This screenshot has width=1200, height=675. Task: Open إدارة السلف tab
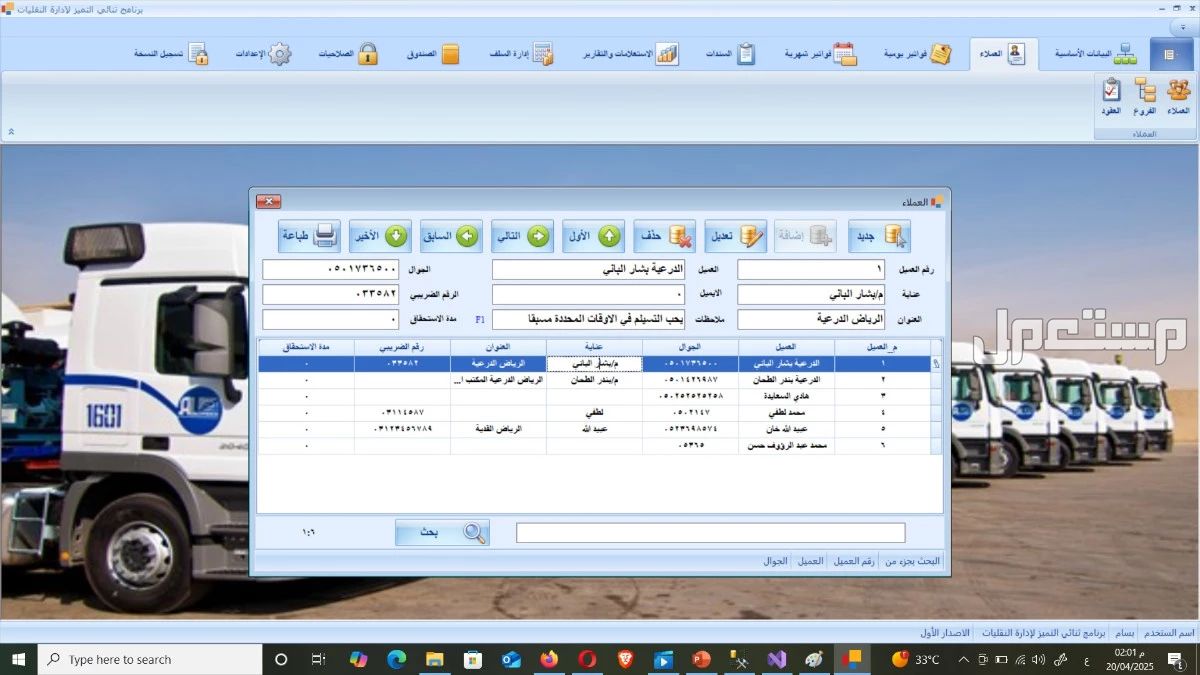(522, 54)
